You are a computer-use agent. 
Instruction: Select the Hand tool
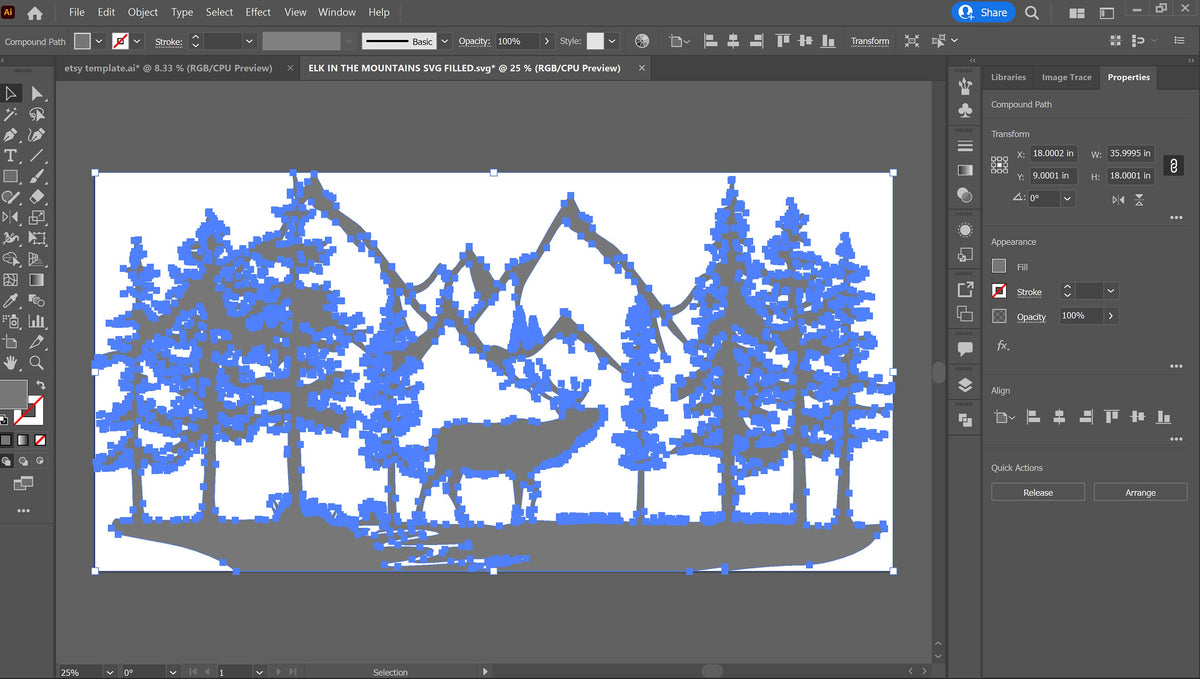[11, 363]
